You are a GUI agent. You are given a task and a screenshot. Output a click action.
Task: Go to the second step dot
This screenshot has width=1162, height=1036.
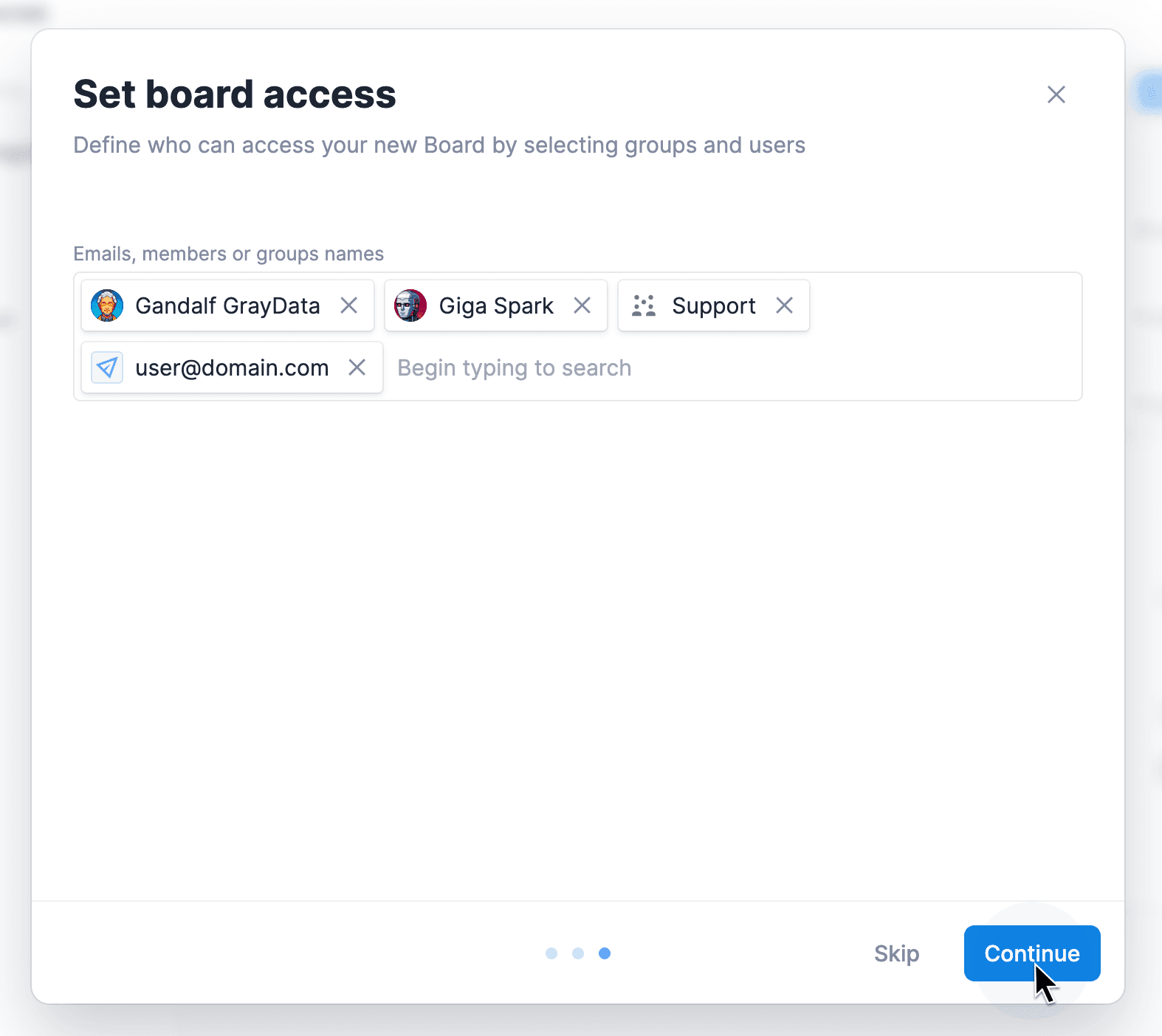click(578, 953)
